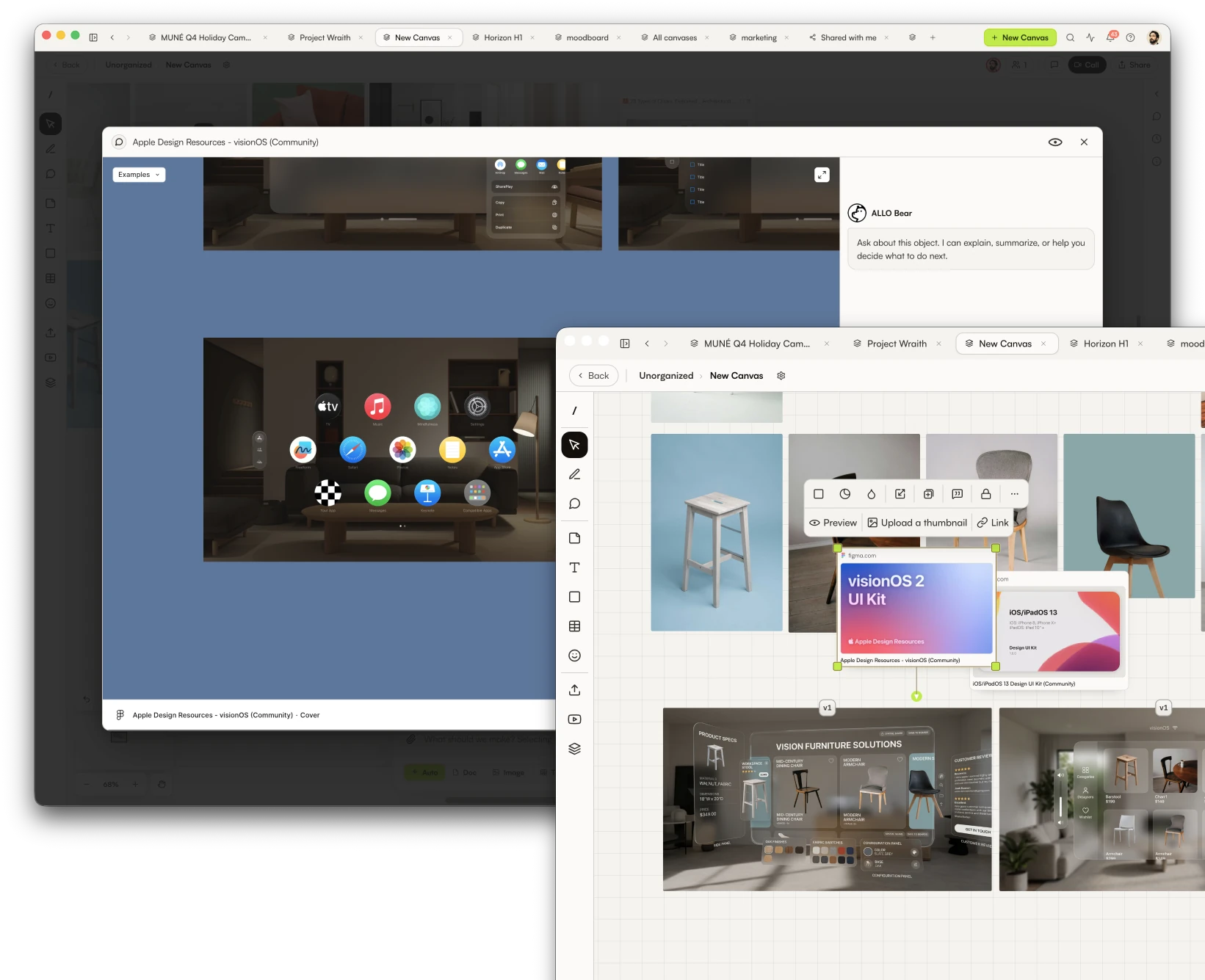This screenshot has width=1205, height=980.
Task: Click the duplicate icon in floating toolbar
Action: tap(929, 494)
